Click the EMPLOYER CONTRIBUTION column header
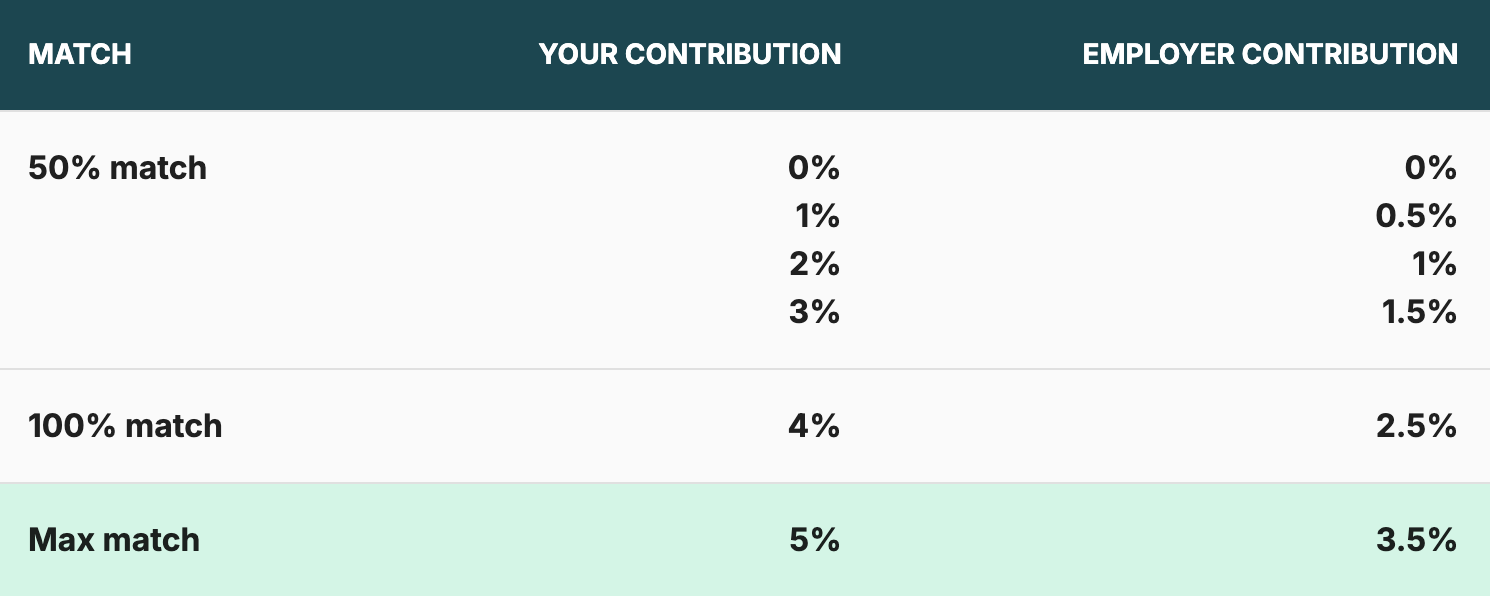 (1270, 54)
